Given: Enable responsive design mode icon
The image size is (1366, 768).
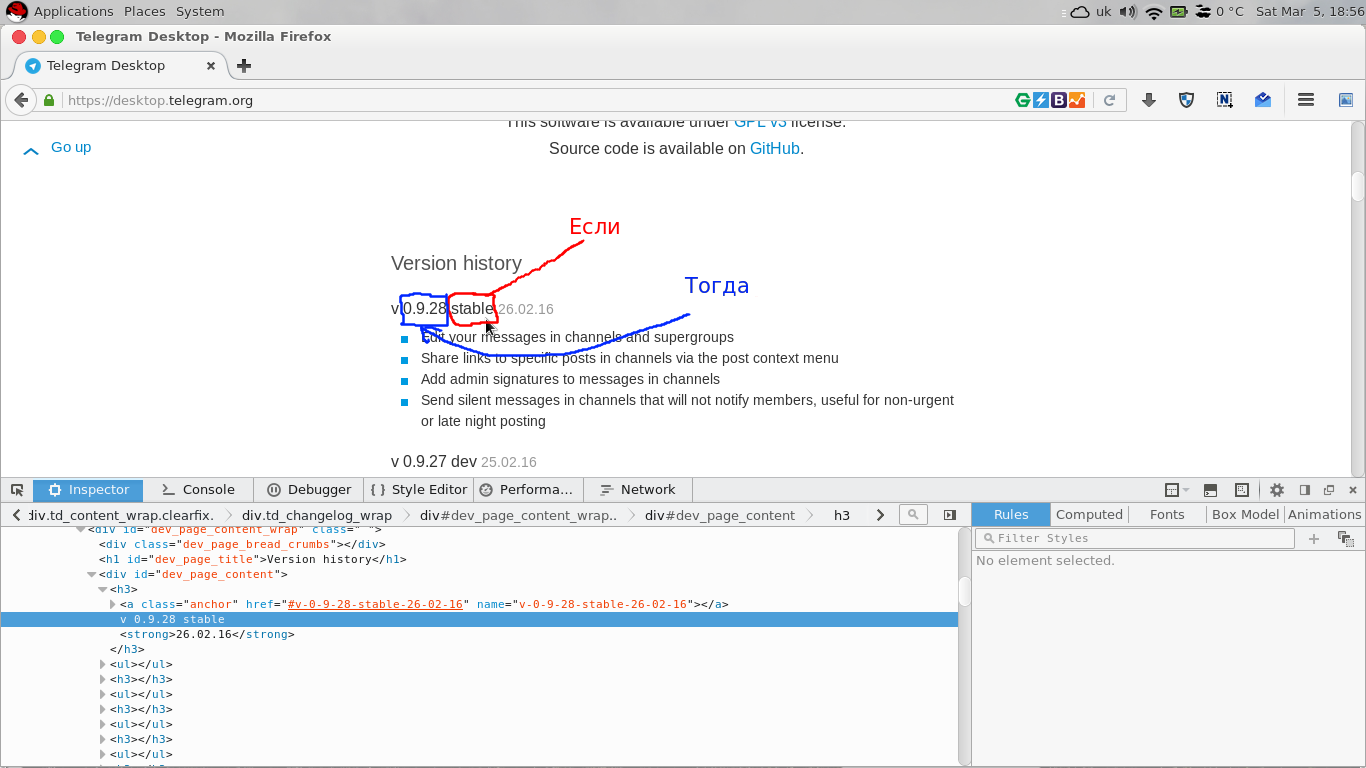Looking at the screenshot, I should (1241, 490).
